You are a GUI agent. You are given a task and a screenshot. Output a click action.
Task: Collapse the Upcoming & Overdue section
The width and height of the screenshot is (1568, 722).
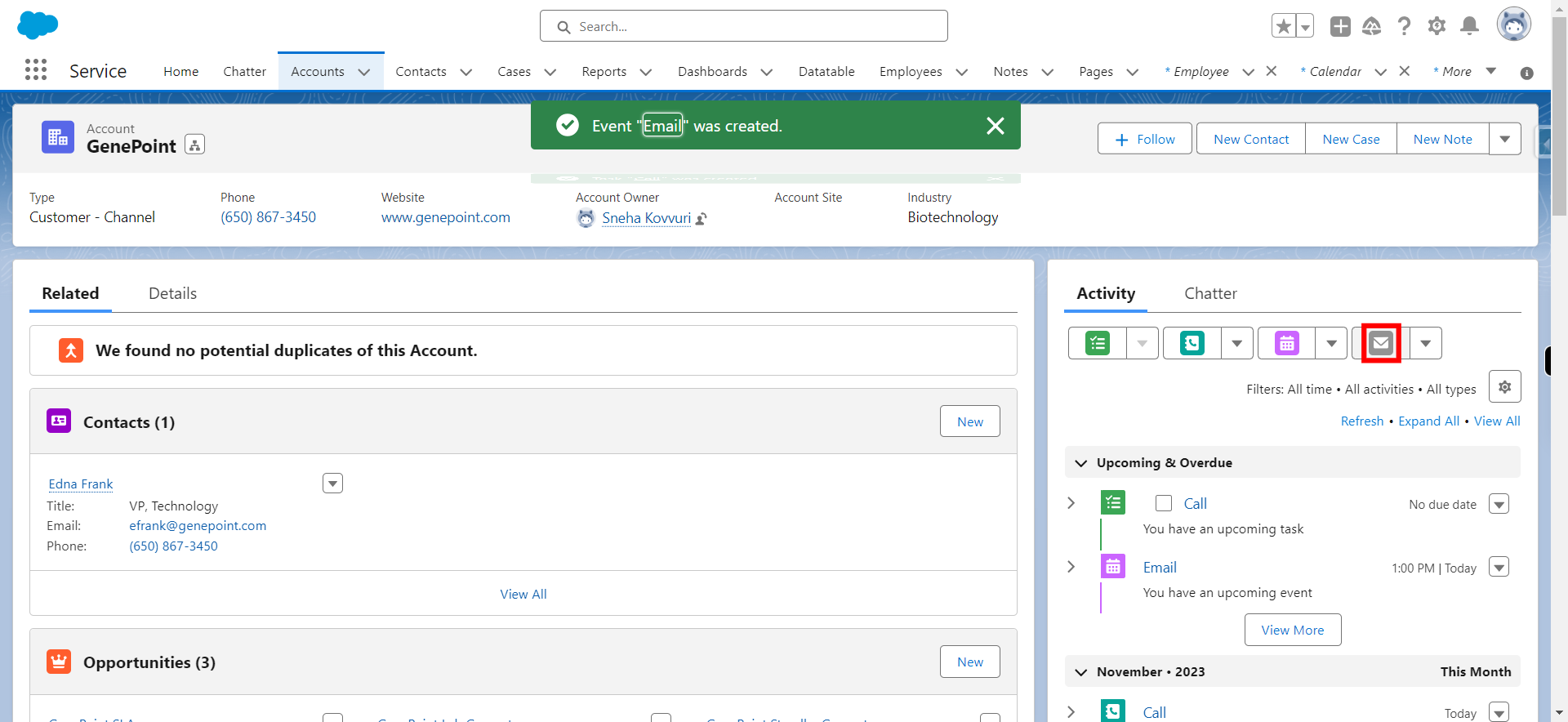point(1081,463)
